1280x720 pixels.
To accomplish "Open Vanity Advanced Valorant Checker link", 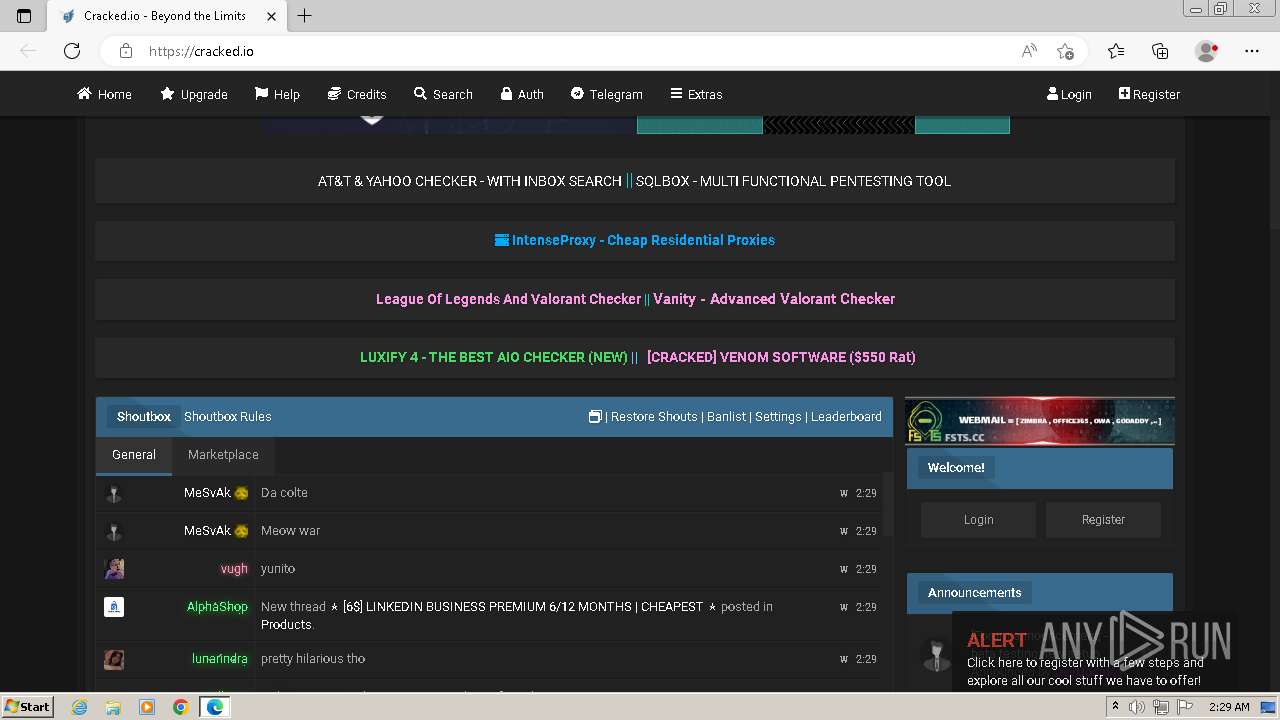I will 774,299.
